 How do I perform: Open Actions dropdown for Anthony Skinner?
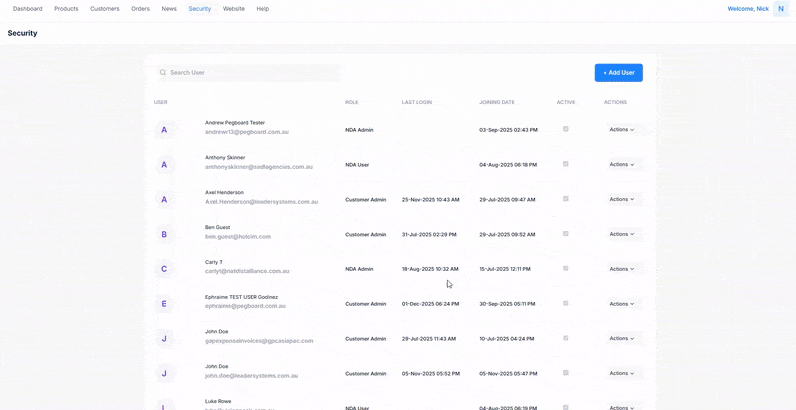622,165
